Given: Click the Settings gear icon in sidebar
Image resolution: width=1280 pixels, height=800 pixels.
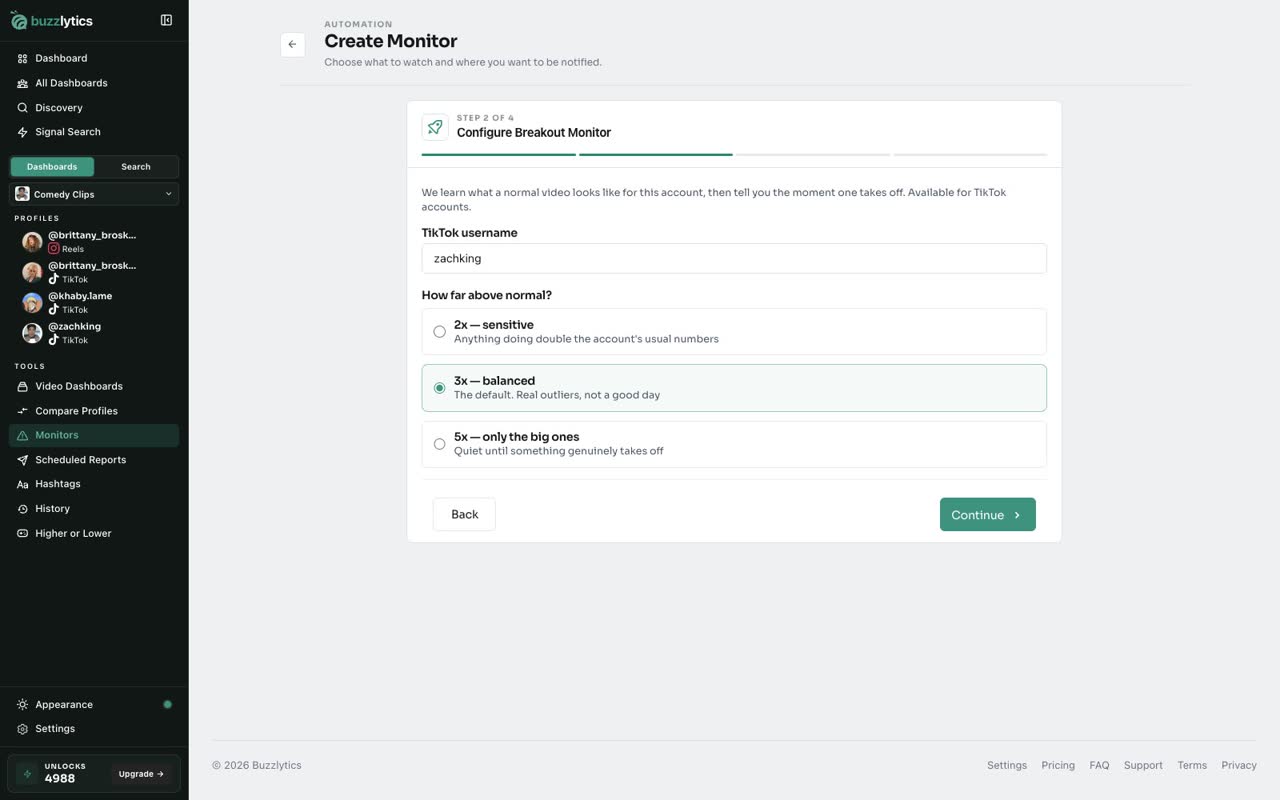Looking at the screenshot, I should click(x=23, y=729).
